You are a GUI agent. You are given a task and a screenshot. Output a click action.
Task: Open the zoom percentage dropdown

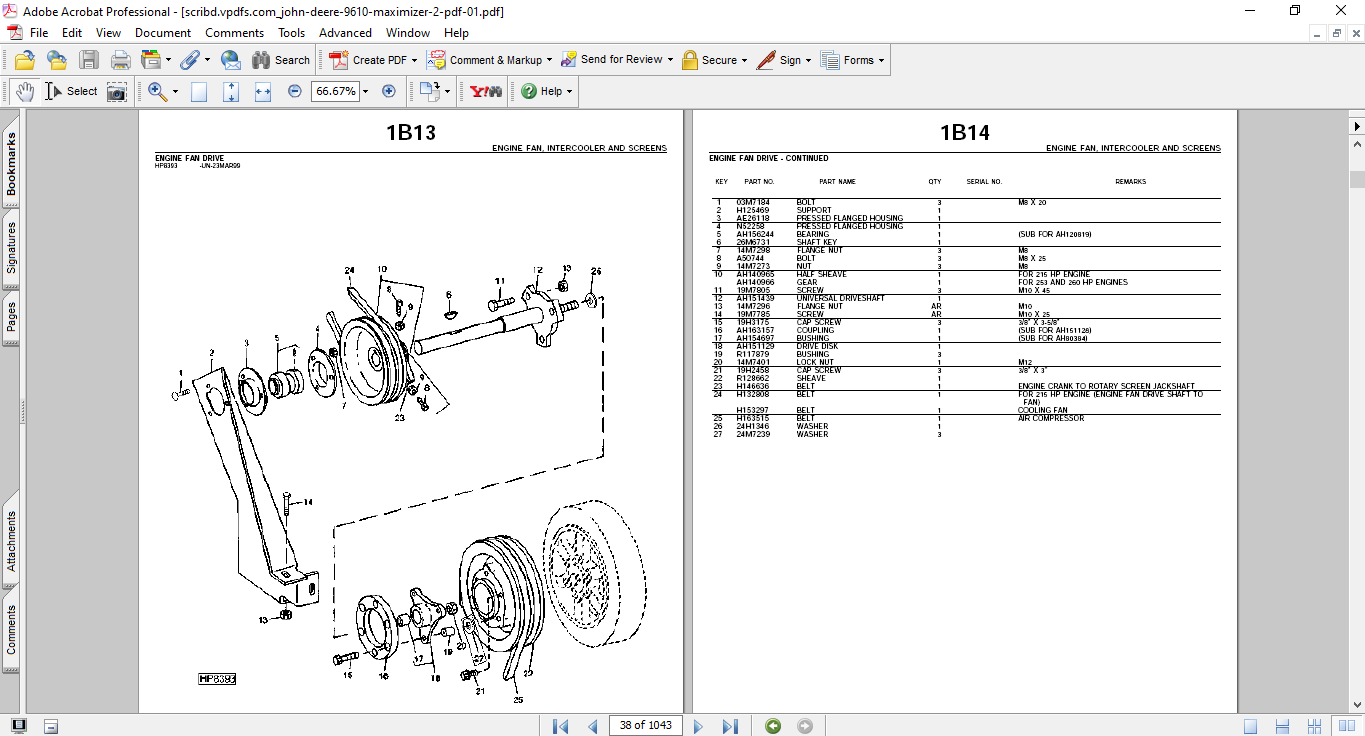pyautogui.click(x=365, y=91)
